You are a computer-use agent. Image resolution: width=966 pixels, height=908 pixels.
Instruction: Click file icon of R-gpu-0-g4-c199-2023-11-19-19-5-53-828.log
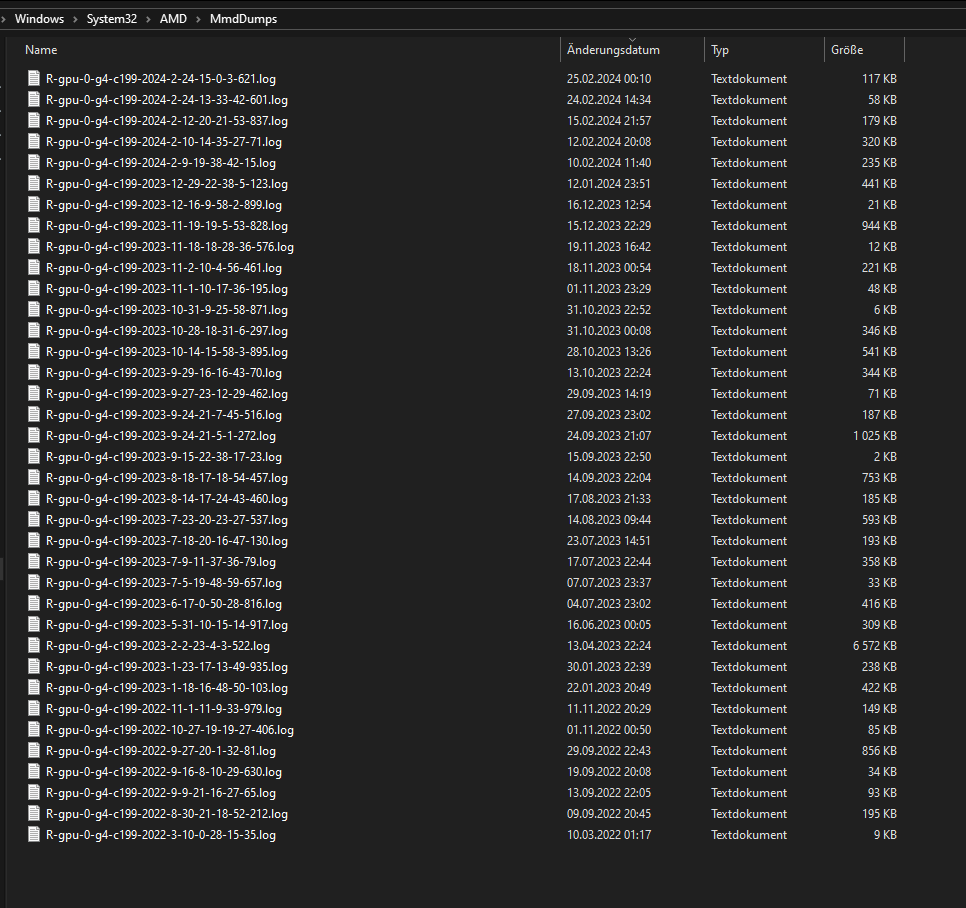34,225
